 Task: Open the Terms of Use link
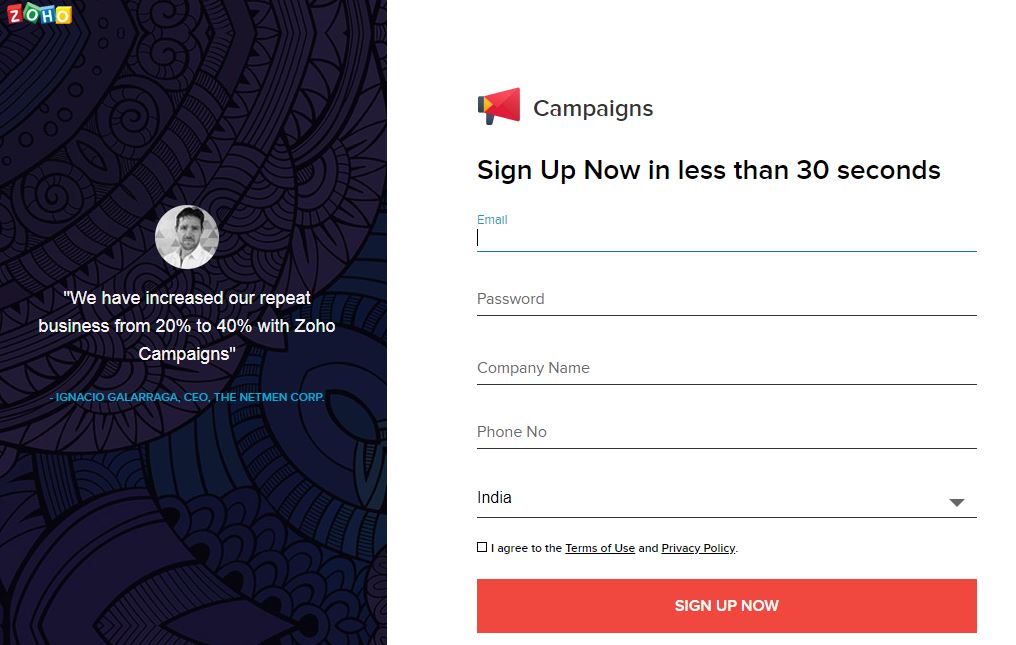600,548
